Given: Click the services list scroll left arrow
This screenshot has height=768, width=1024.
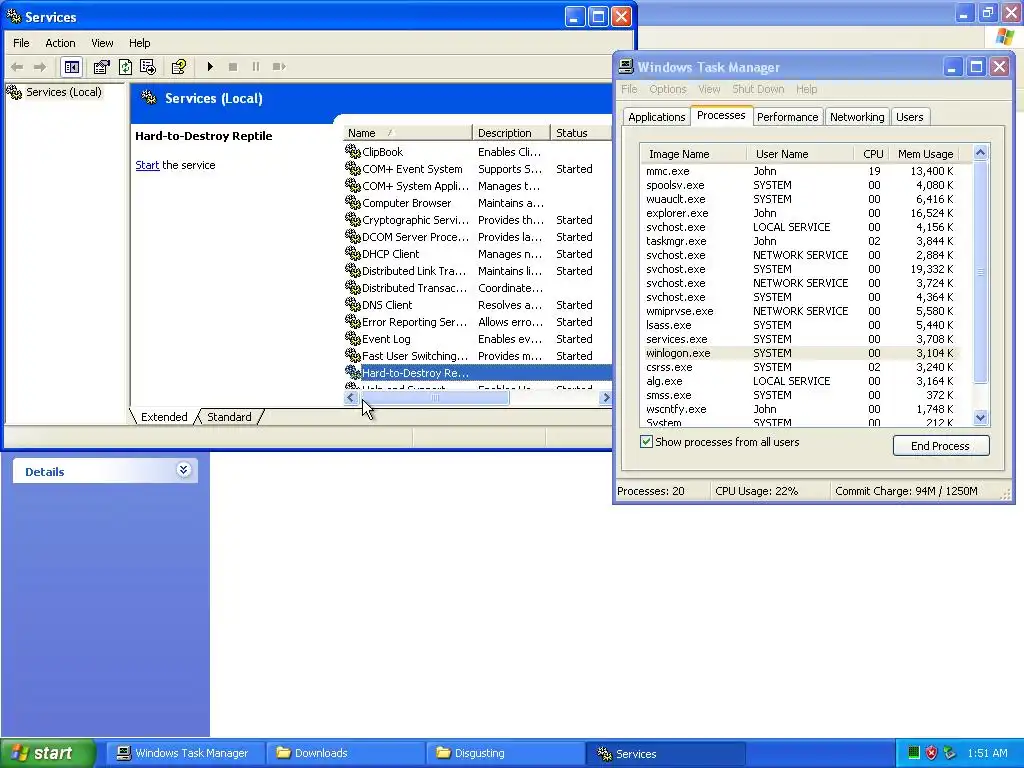Looking at the screenshot, I should click(x=351, y=398).
